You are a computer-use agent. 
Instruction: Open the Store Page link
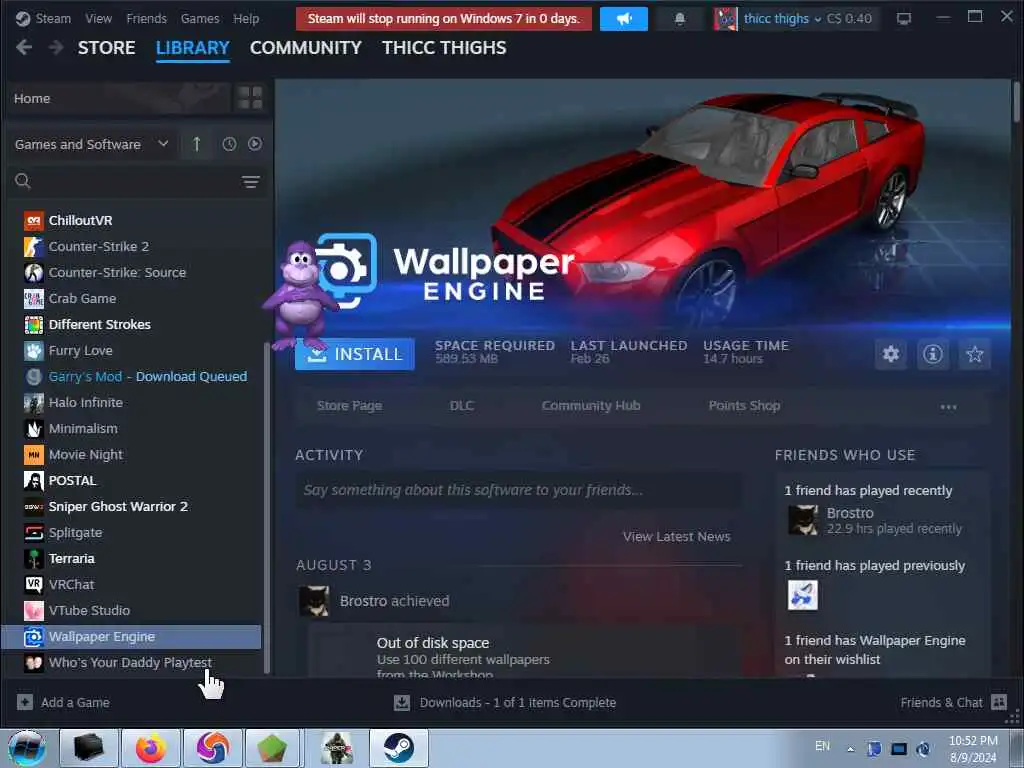pos(349,406)
